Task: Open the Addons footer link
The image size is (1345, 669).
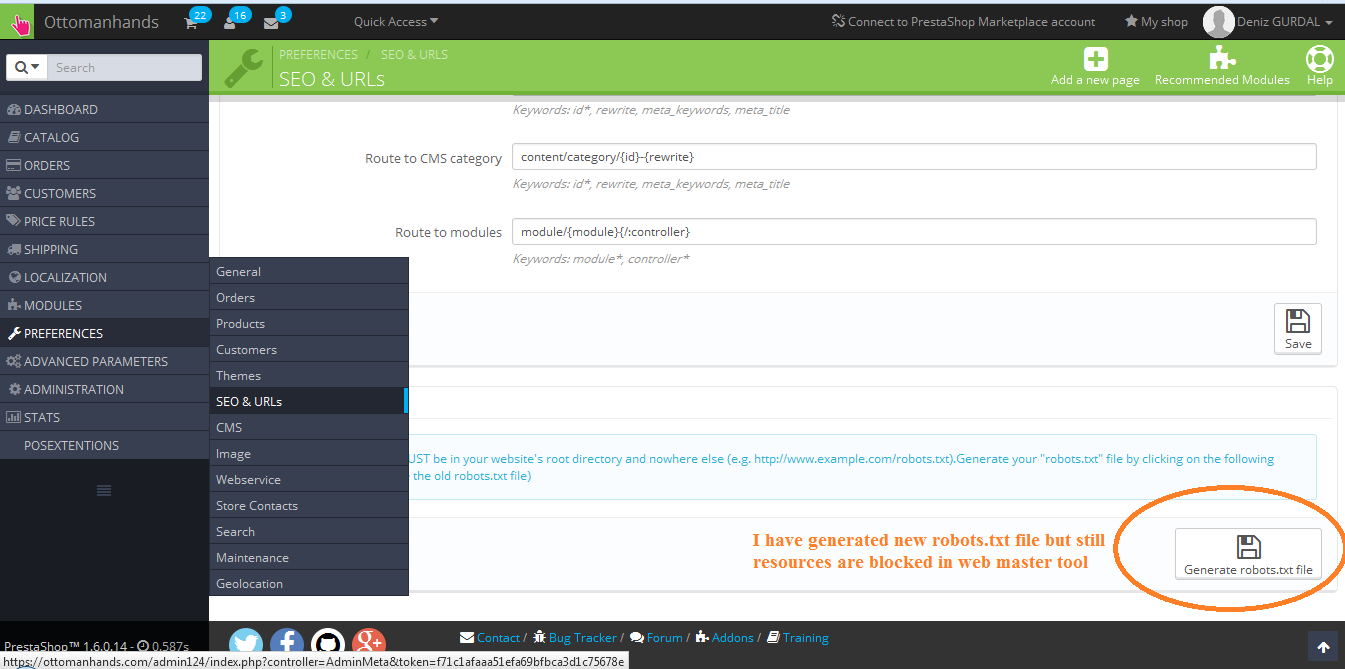Action: (725, 638)
